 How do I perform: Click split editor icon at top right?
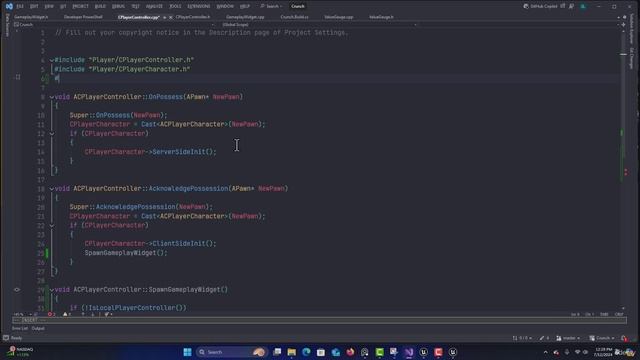[x=623, y=24]
